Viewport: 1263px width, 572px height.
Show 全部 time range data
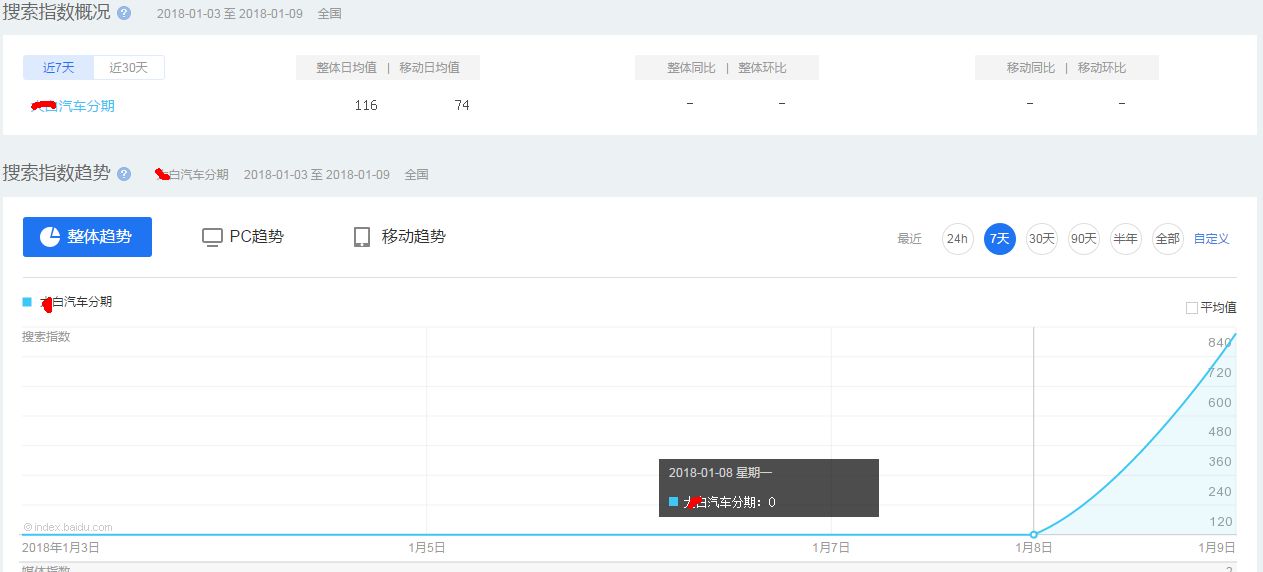point(1167,239)
